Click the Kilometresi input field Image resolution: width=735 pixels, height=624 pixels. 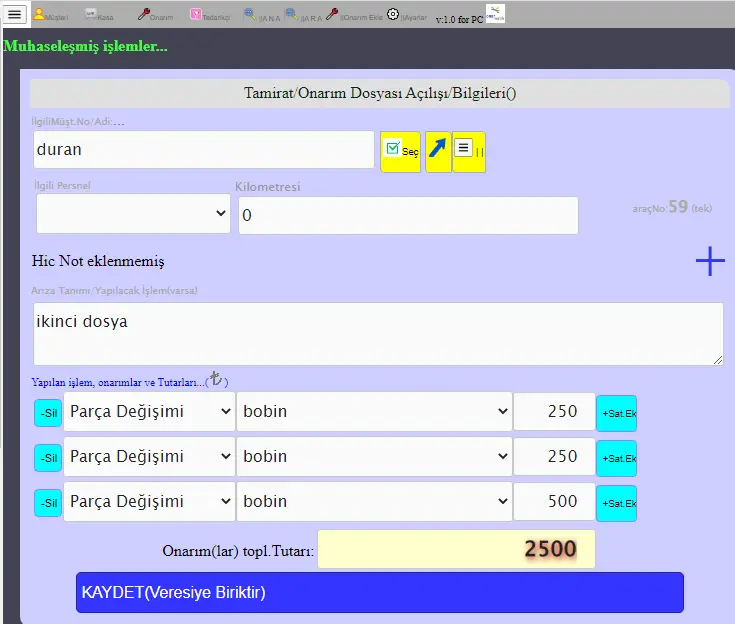click(408, 215)
